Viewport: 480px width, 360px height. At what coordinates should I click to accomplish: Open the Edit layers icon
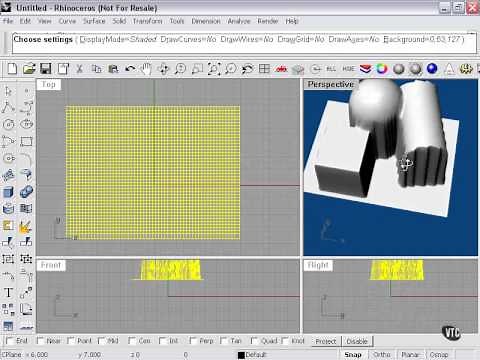[365, 69]
